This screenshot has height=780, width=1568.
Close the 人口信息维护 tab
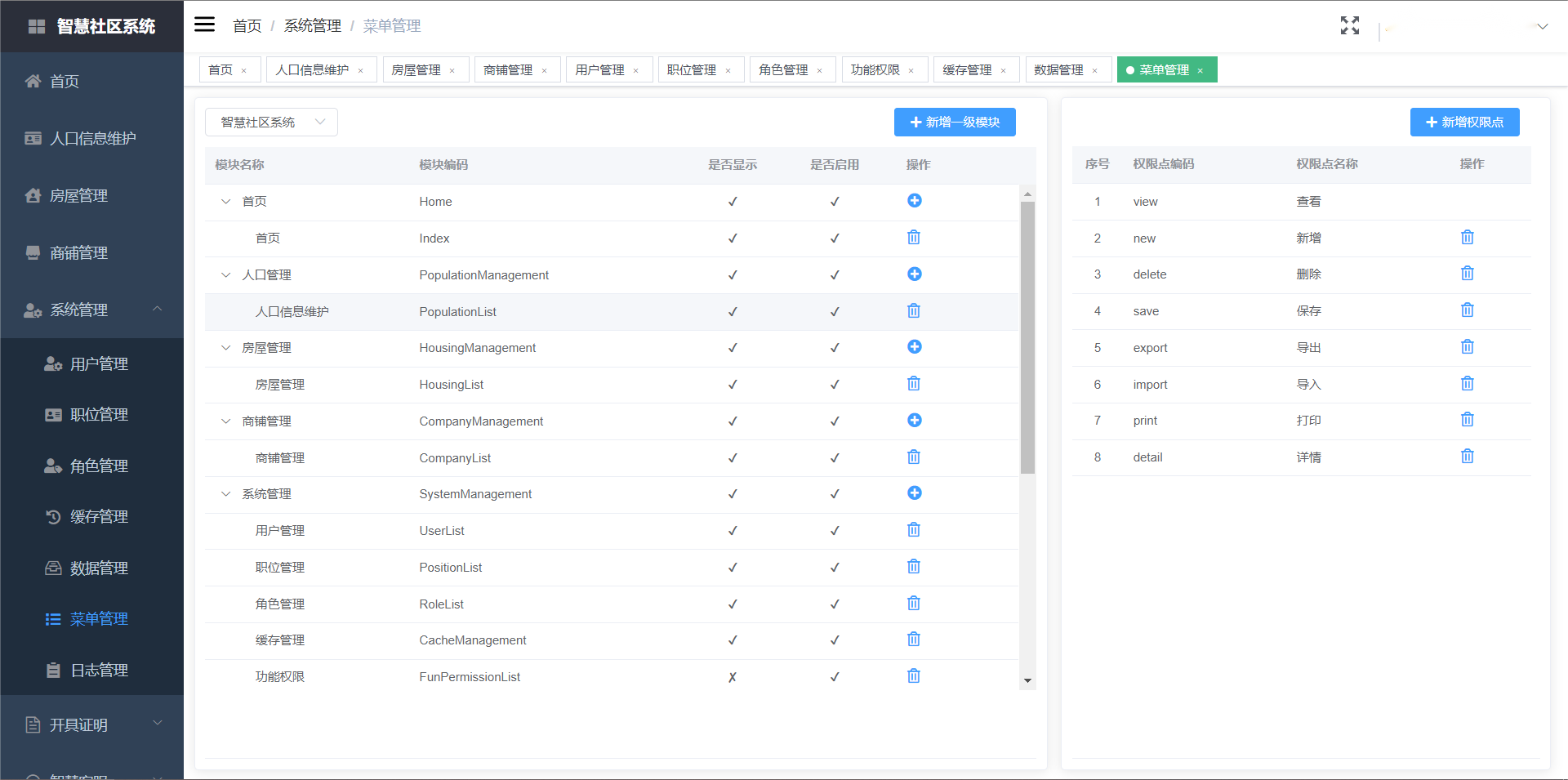[360, 71]
